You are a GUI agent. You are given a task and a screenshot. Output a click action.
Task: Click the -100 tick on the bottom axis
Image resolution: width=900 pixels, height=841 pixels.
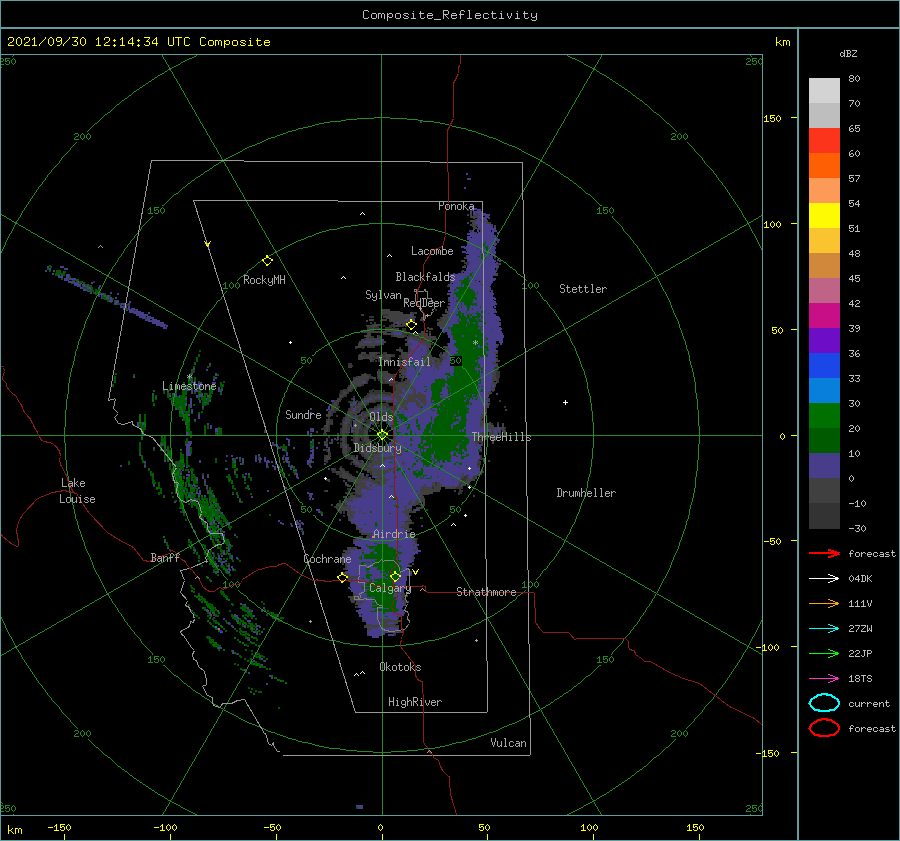coord(165,827)
